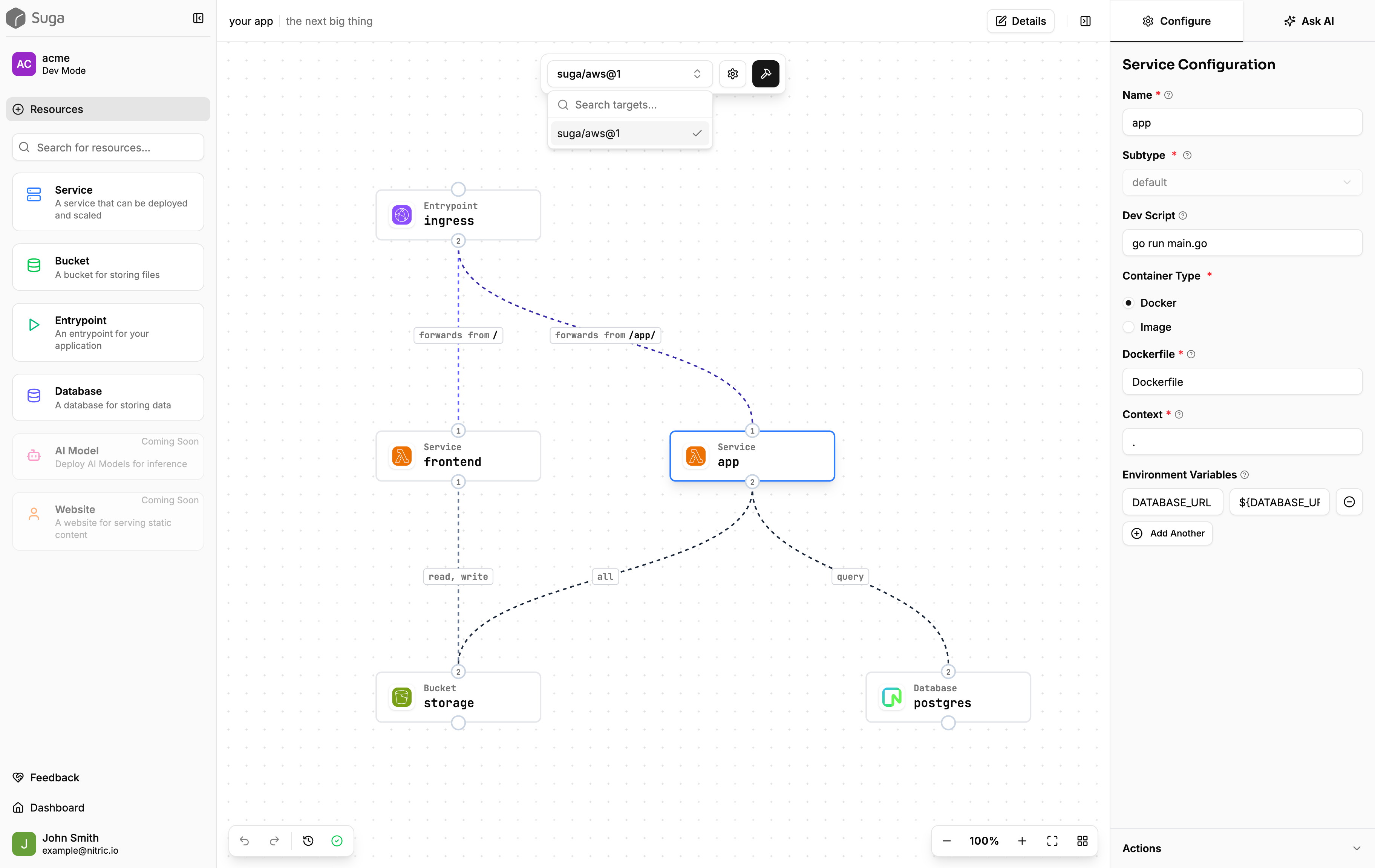The image size is (1375, 868).
Task: Select the Docker container type
Action: [1128, 303]
